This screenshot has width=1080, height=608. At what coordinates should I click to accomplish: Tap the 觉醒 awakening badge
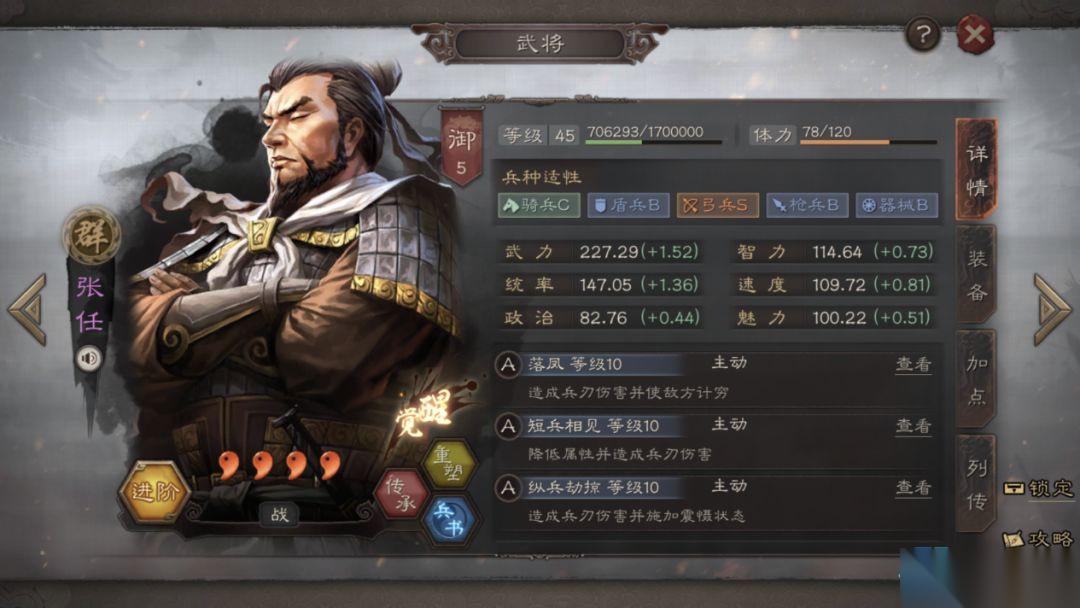point(426,412)
